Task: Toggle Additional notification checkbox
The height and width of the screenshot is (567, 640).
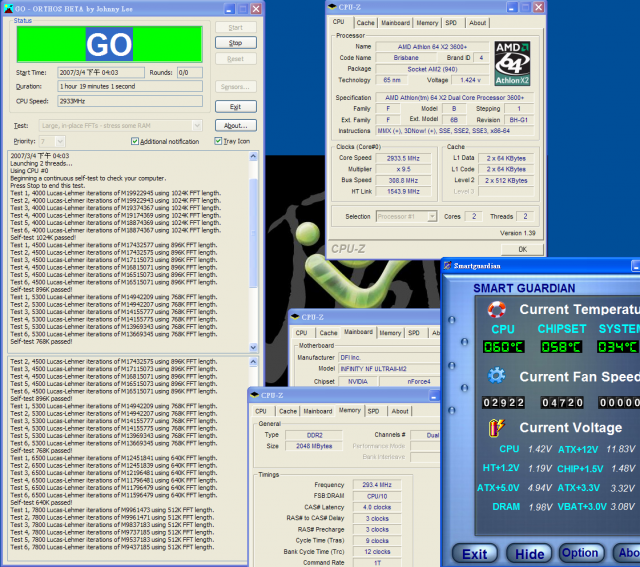Action: (x=135, y=141)
